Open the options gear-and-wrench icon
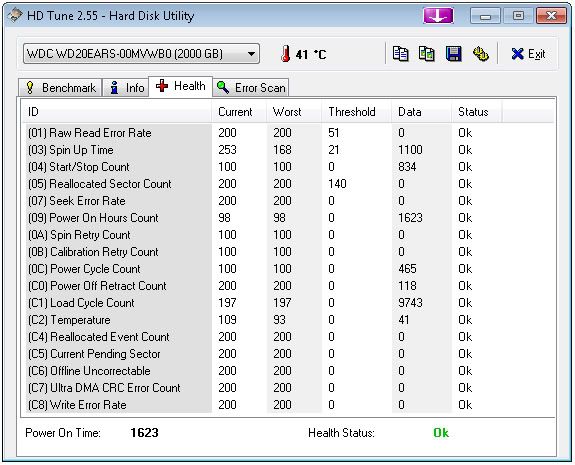Screen dimensions: 575x465 tap(480, 54)
